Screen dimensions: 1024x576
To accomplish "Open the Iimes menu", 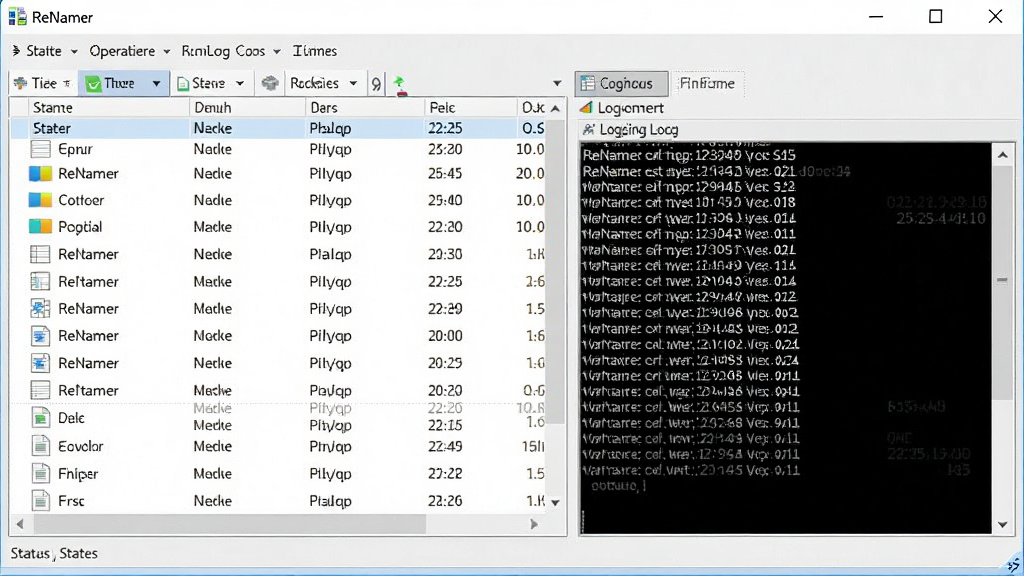I will click(x=315, y=51).
